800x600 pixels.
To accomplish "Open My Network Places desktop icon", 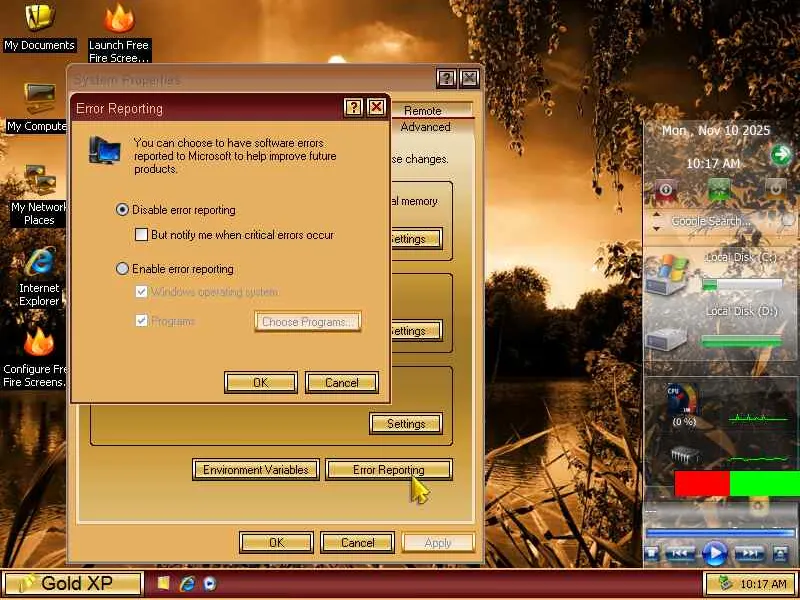I will pos(39,195).
